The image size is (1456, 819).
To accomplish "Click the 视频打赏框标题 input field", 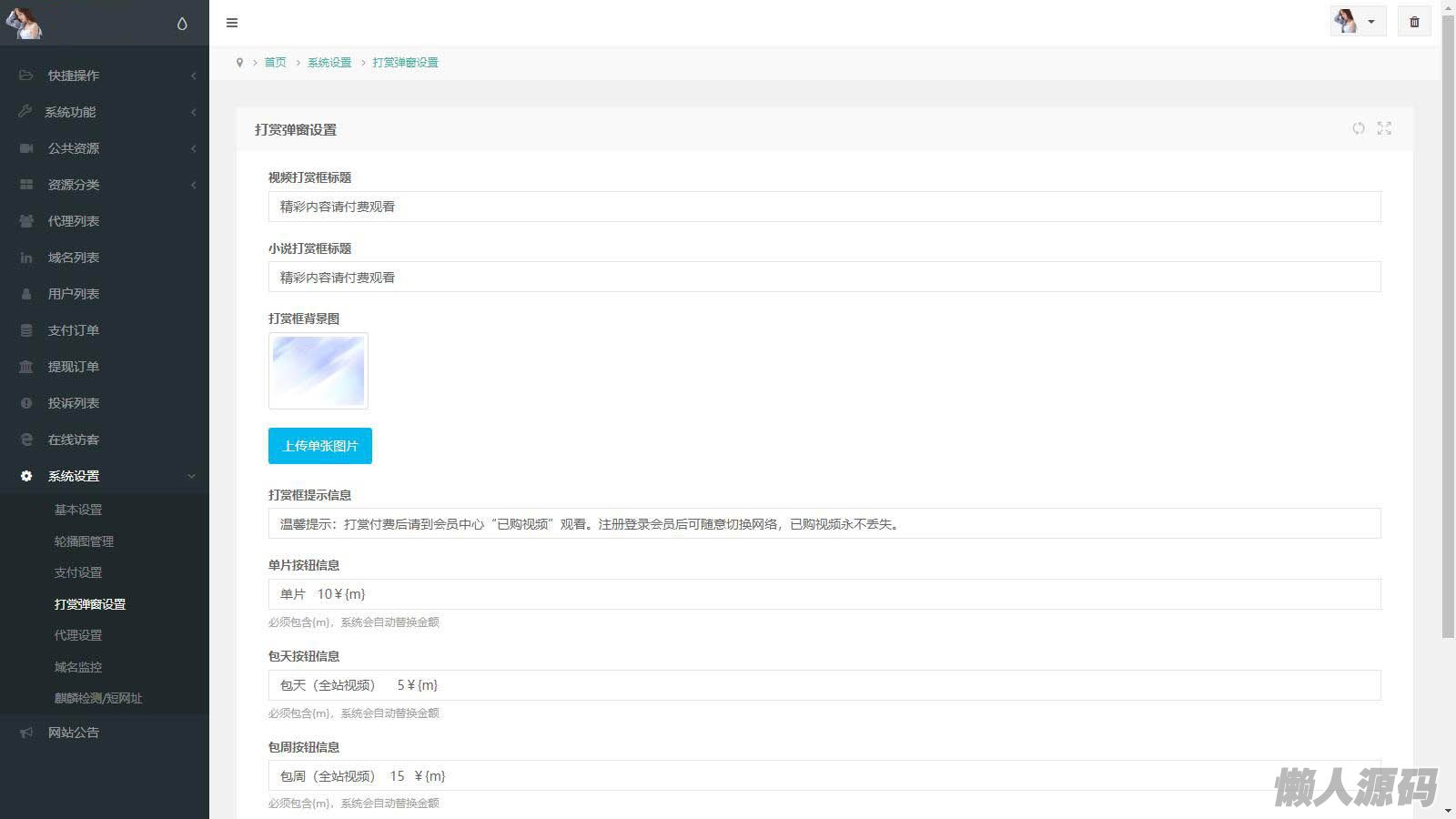I will 824,207.
